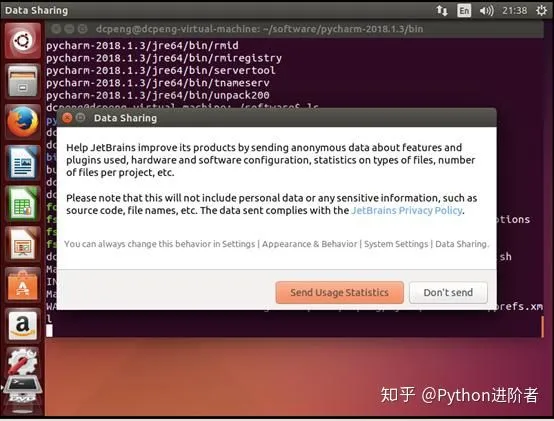
Task: Click the Send Usage Statistics button
Action: (340, 292)
